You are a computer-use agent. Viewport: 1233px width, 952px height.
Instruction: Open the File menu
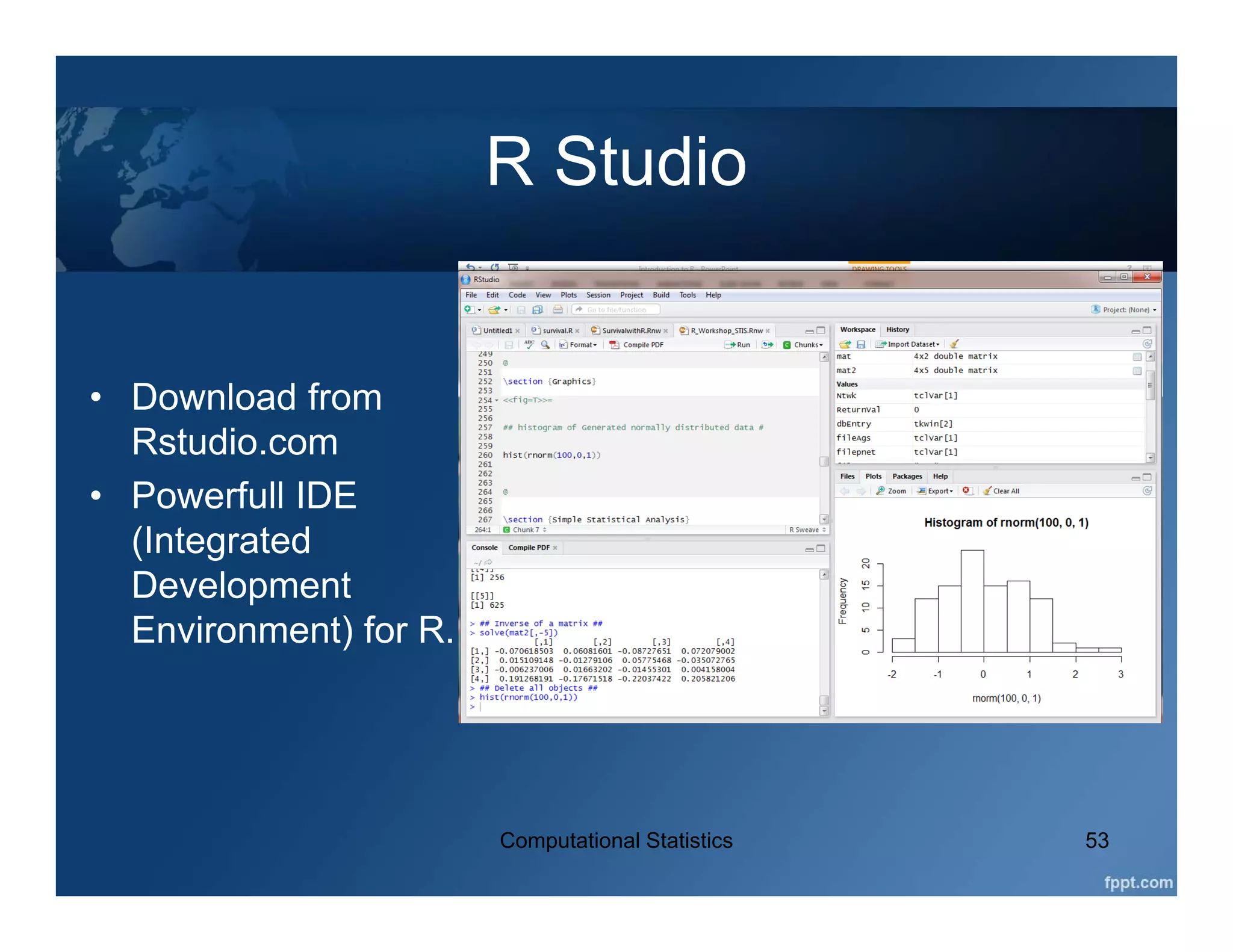click(471, 295)
